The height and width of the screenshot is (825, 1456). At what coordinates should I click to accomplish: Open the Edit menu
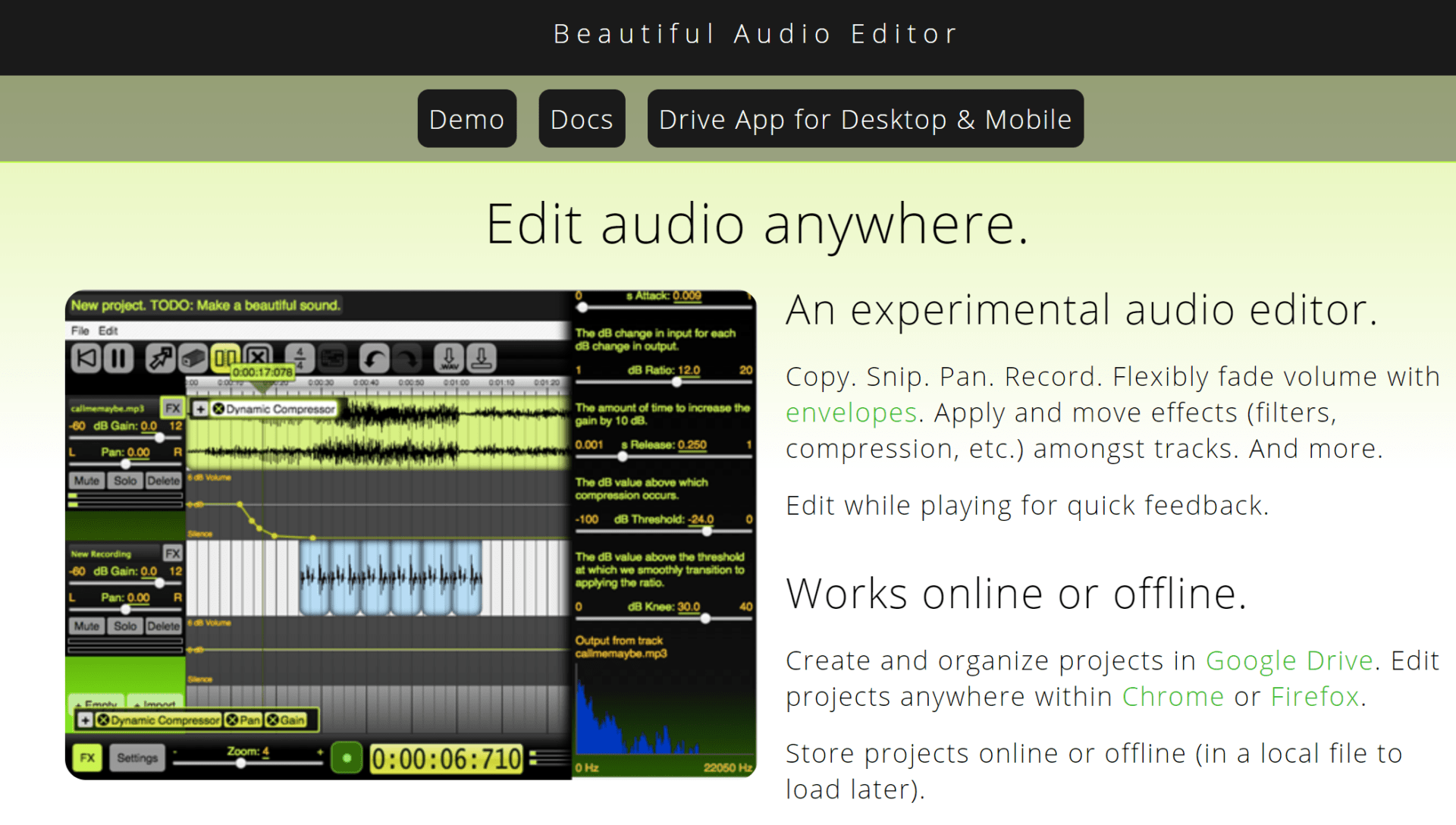pos(108,331)
